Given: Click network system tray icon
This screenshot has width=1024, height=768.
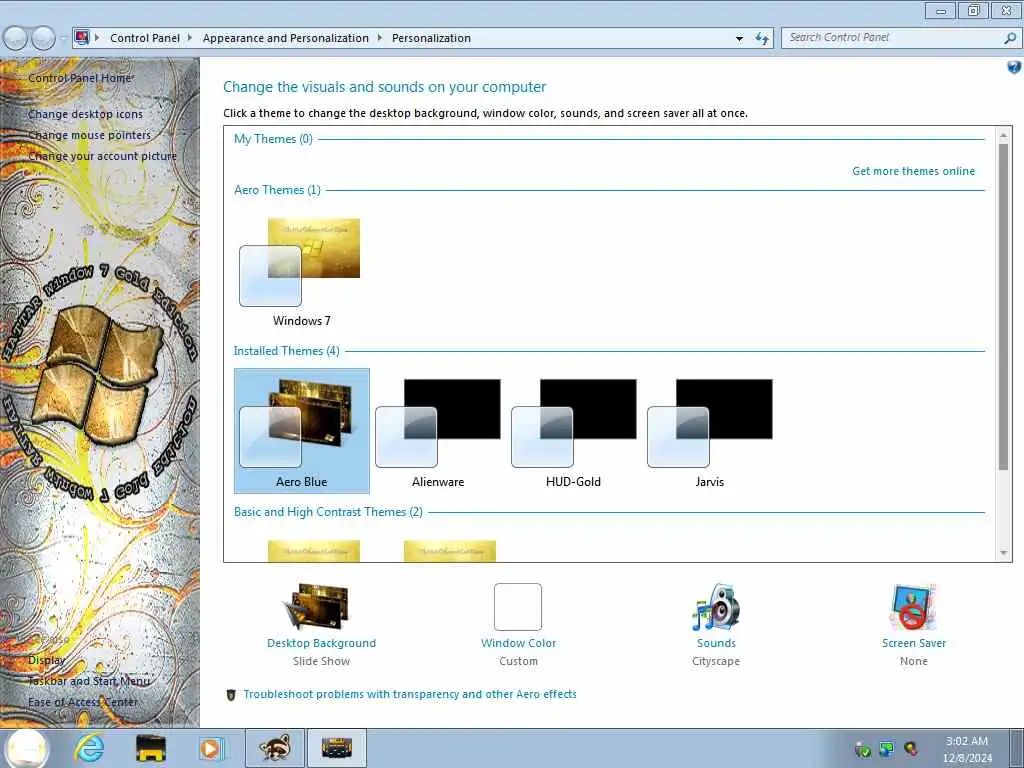Looking at the screenshot, I should [x=887, y=749].
